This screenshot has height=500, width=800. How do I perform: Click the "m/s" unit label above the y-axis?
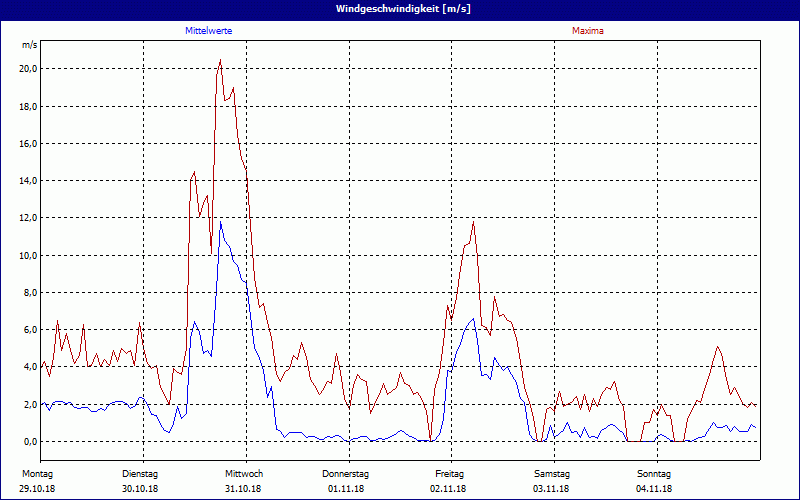pos(29,45)
